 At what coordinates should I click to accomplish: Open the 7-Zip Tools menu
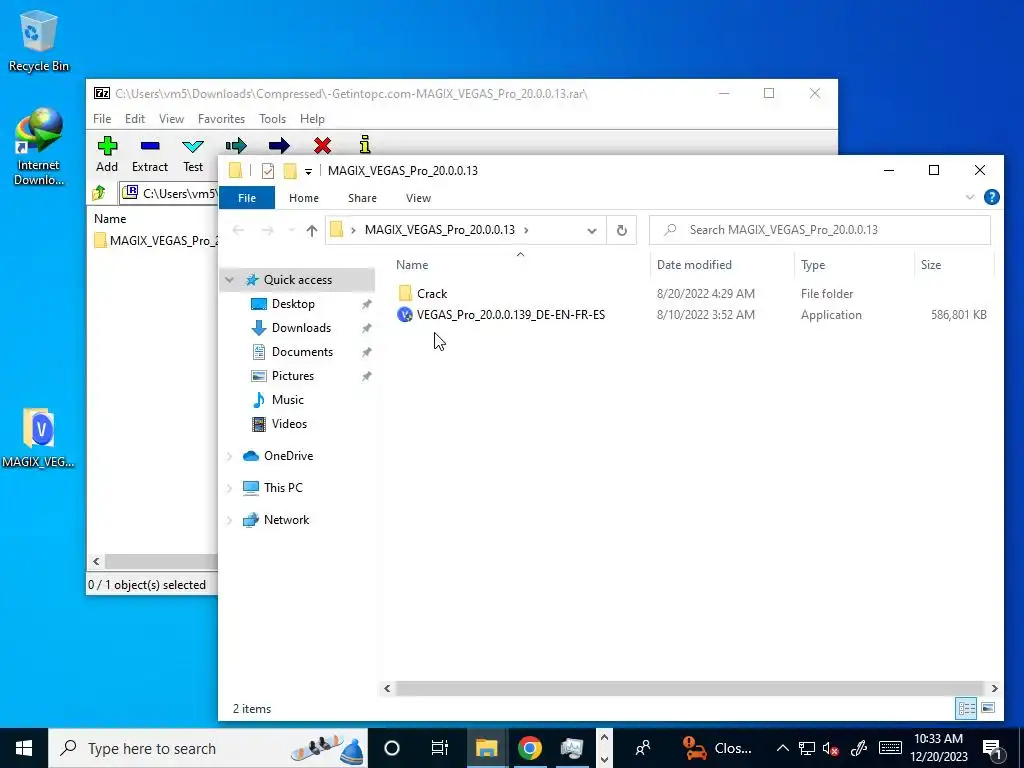click(x=272, y=119)
